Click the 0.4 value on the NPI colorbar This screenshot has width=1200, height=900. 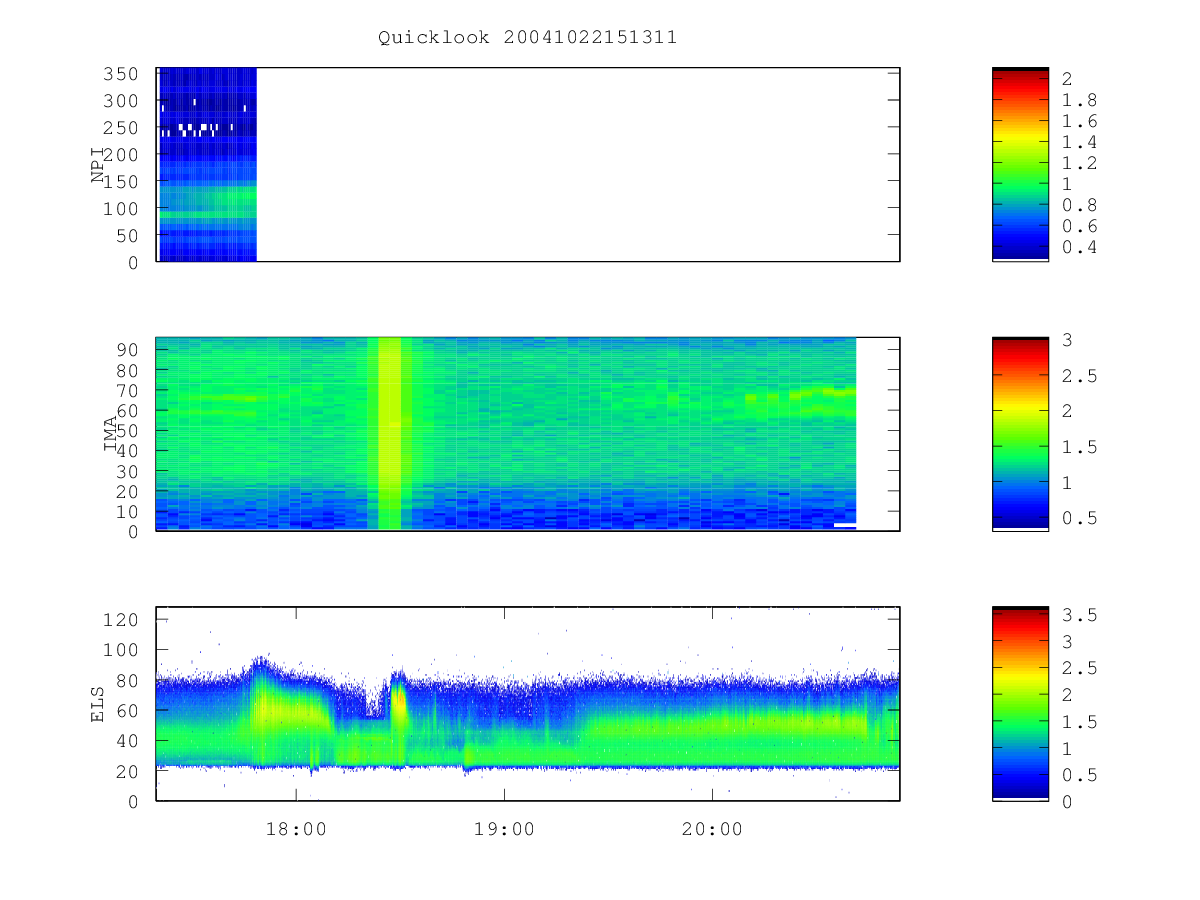(1078, 247)
